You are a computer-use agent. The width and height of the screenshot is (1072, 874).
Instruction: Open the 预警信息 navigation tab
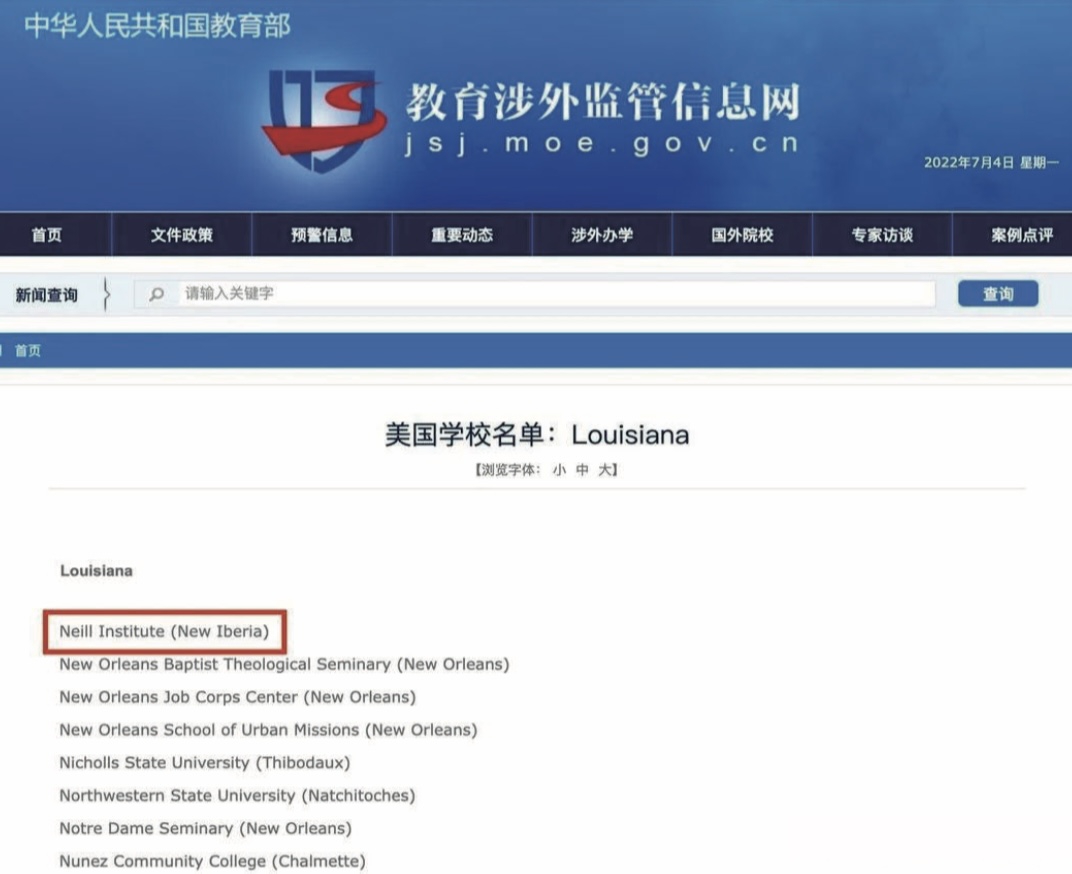(322, 235)
